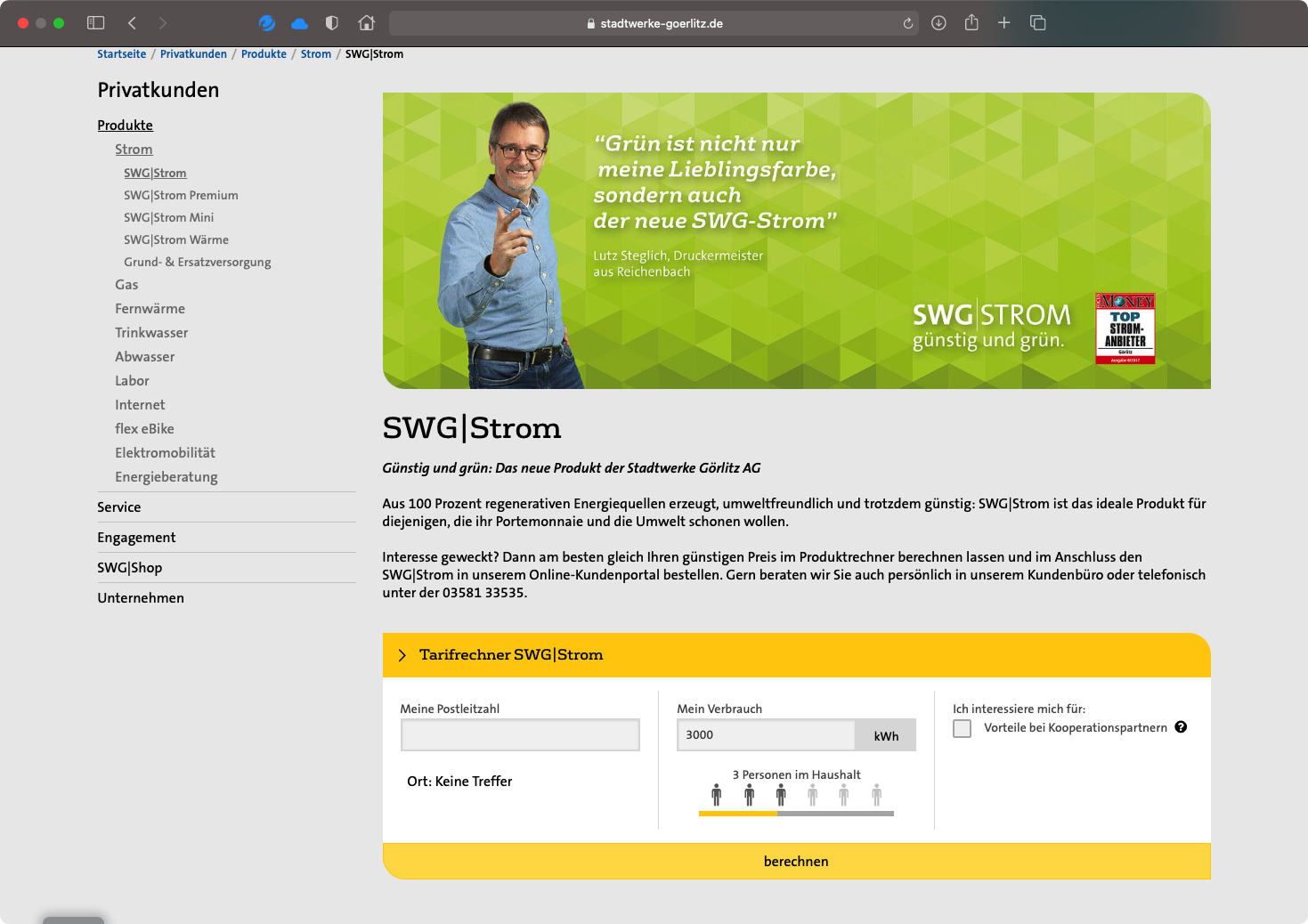This screenshot has height=924, width=1308.
Task: Click the kWh unit label
Action: (x=886, y=736)
